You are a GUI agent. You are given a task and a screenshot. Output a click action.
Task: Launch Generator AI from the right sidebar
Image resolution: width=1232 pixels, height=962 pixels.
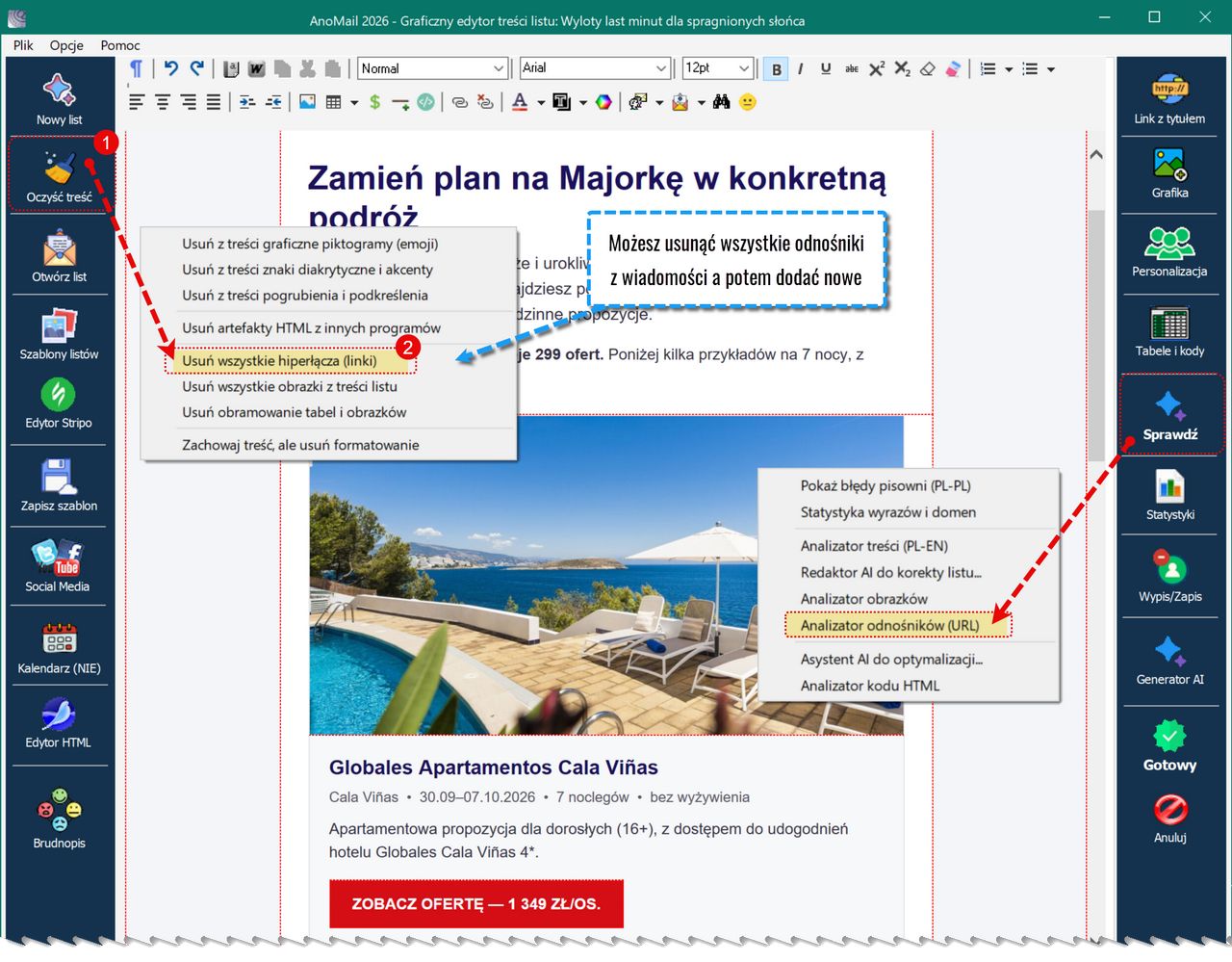1169,660
